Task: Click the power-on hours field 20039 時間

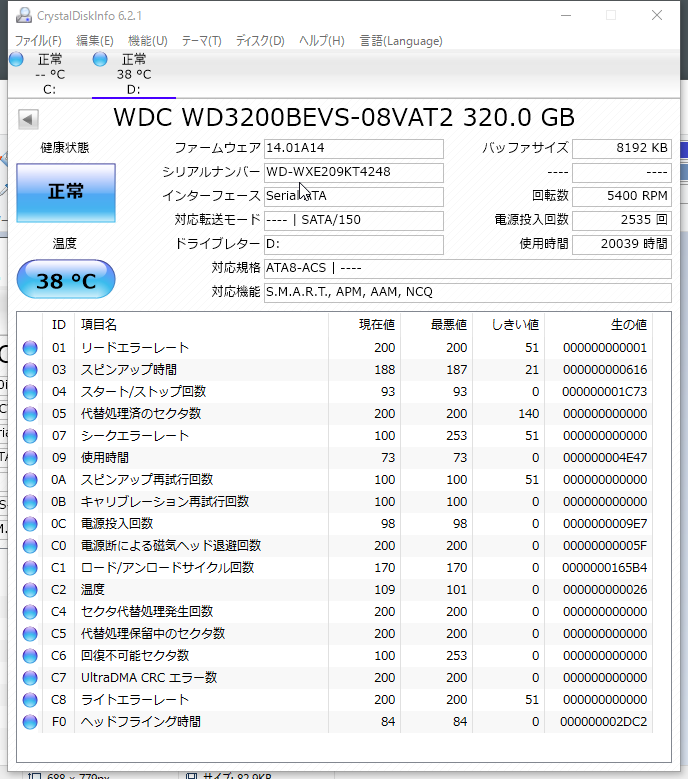Action: point(622,244)
